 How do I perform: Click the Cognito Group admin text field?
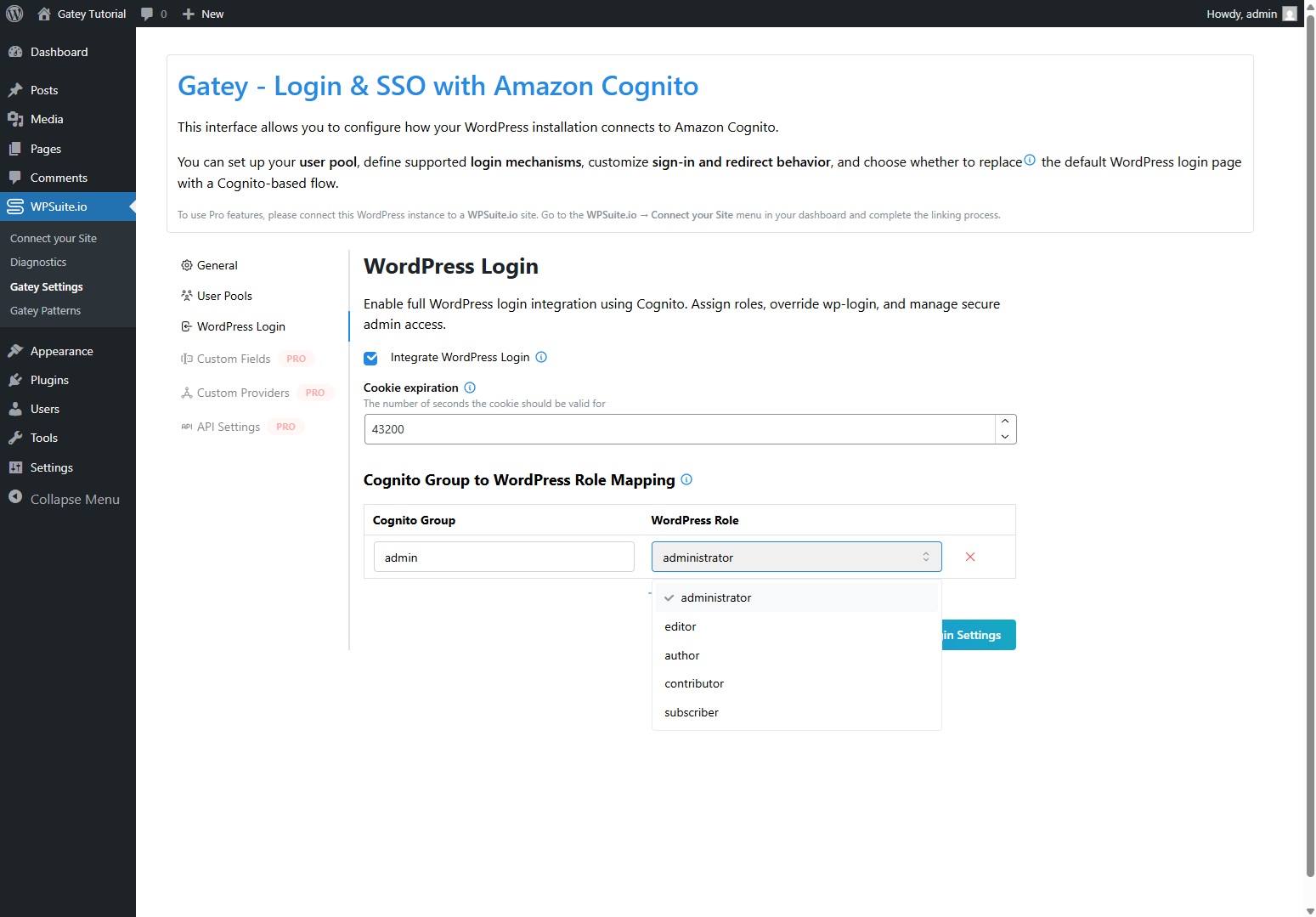coord(504,557)
